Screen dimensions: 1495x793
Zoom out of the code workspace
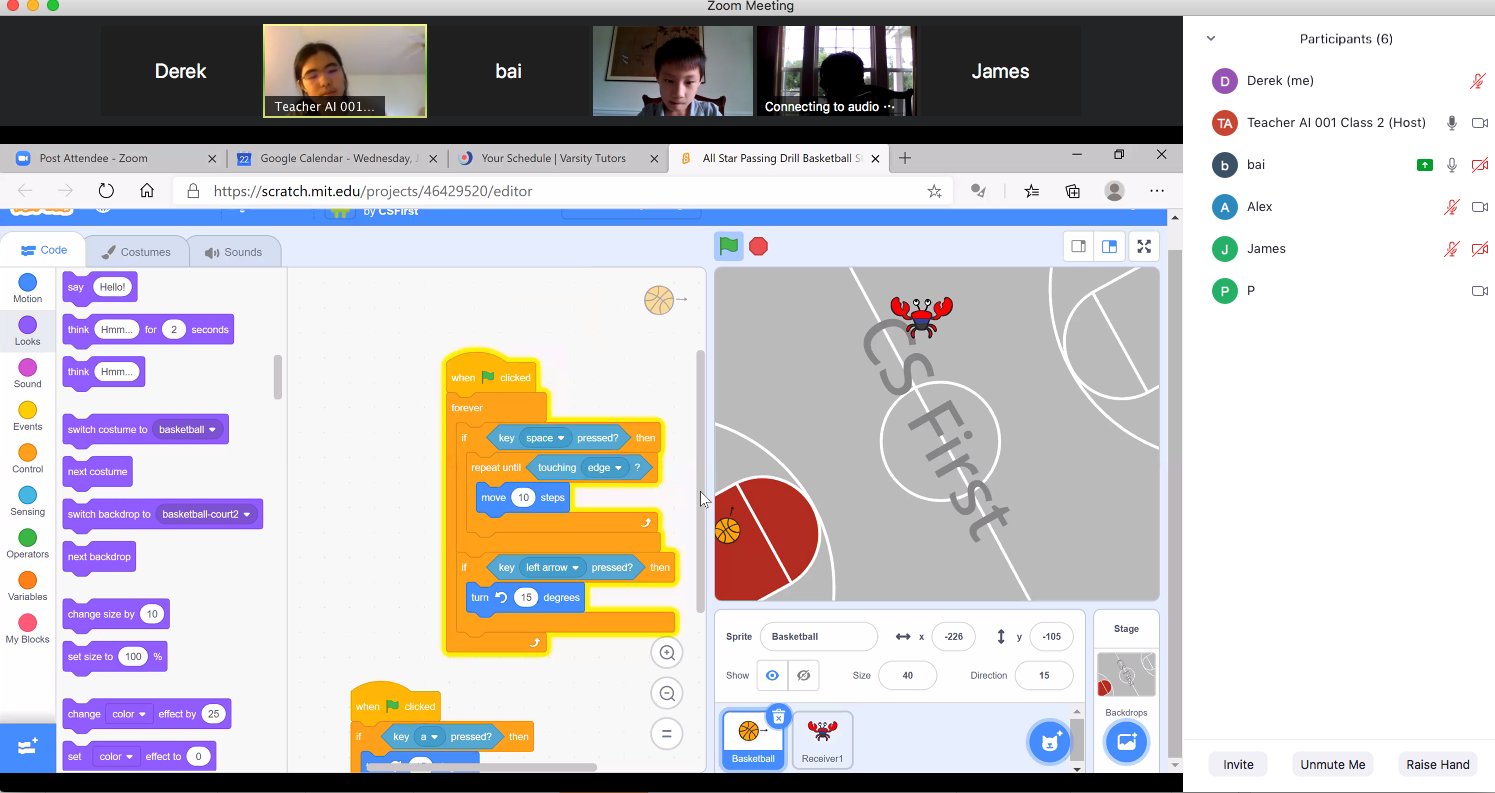(667, 693)
